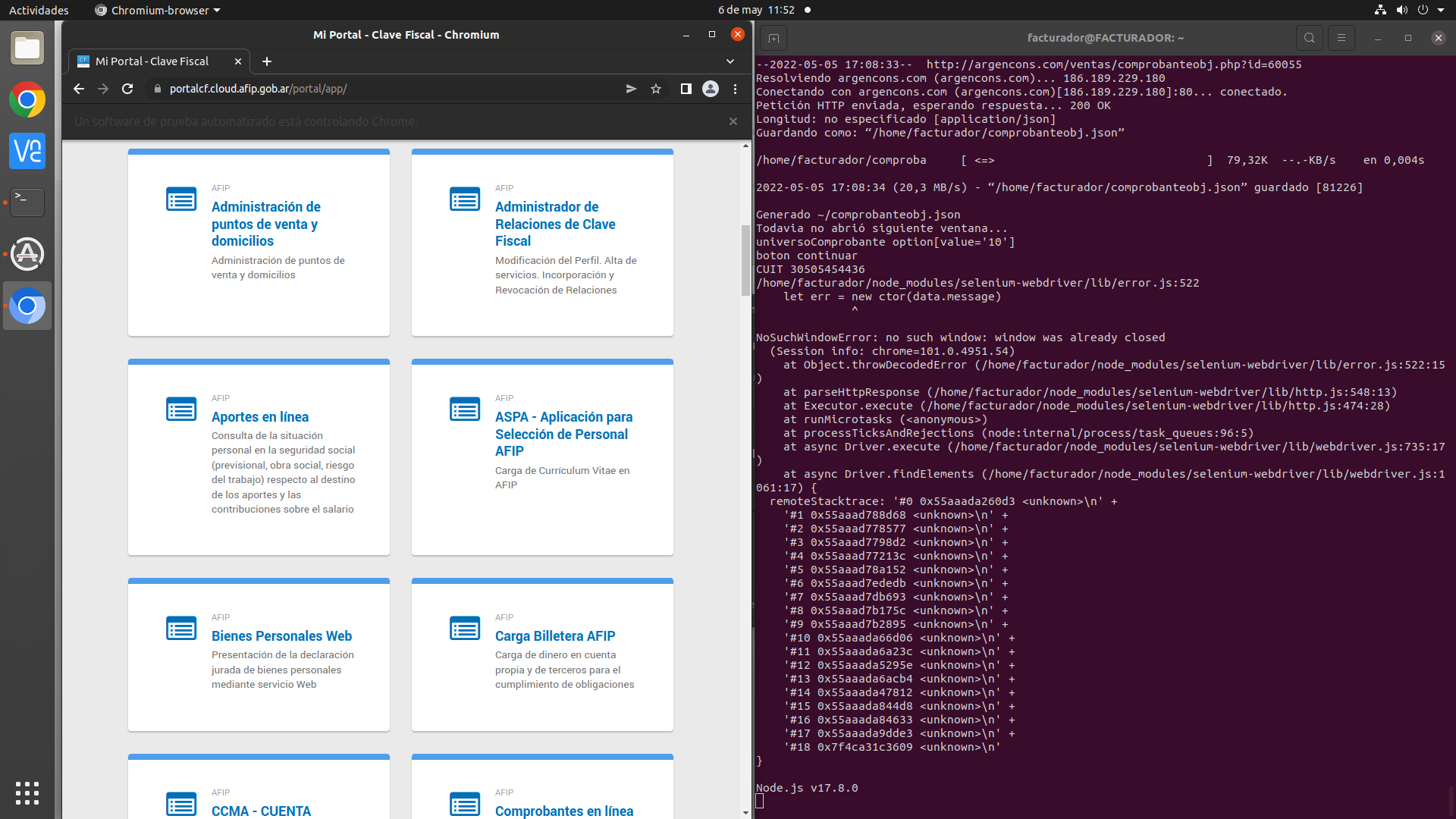Click the Carga Billetera AFIP card icon
This screenshot has width=1456, height=819.
[x=465, y=628]
